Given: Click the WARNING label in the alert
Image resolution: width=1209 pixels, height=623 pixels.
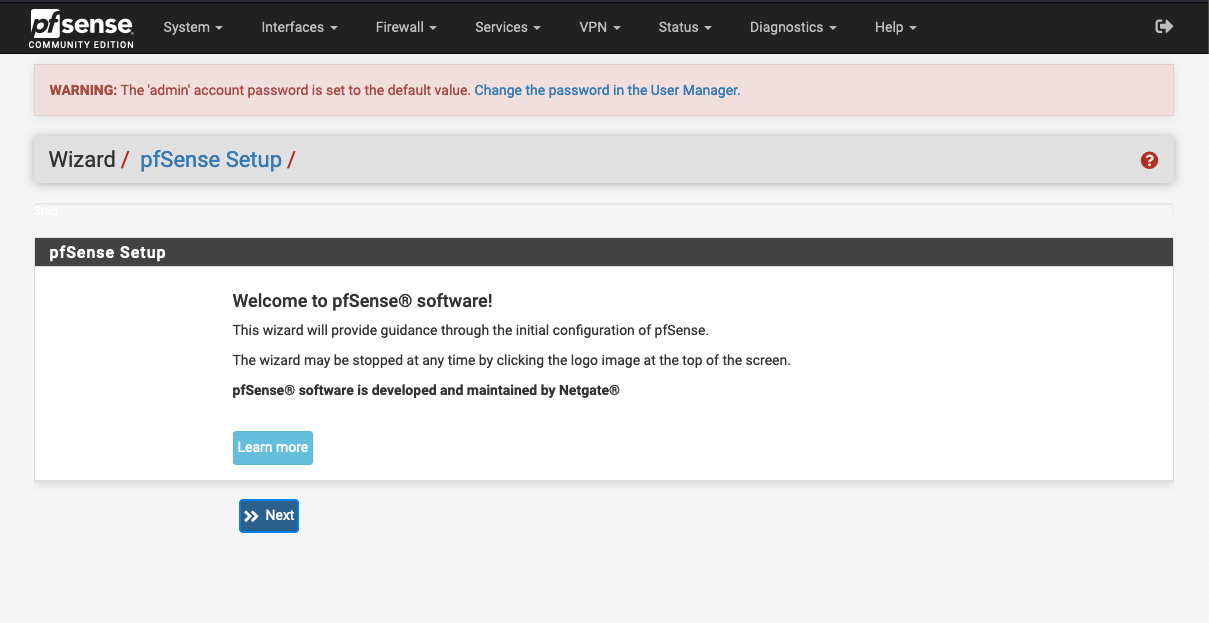Looking at the screenshot, I should tap(83, 90).
